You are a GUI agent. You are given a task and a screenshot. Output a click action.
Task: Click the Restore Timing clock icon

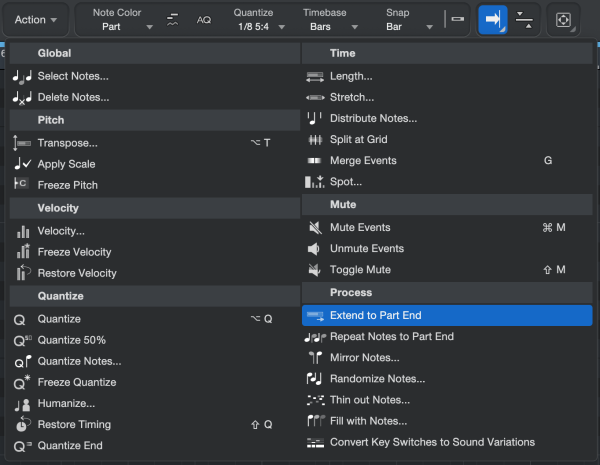tap(23, 424)
